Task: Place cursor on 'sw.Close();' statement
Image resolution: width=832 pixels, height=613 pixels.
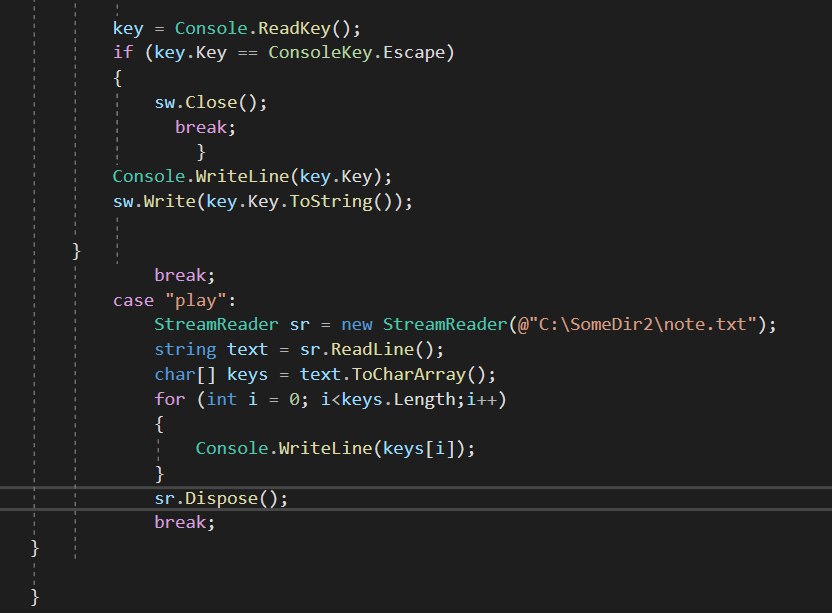Action: 211,102
